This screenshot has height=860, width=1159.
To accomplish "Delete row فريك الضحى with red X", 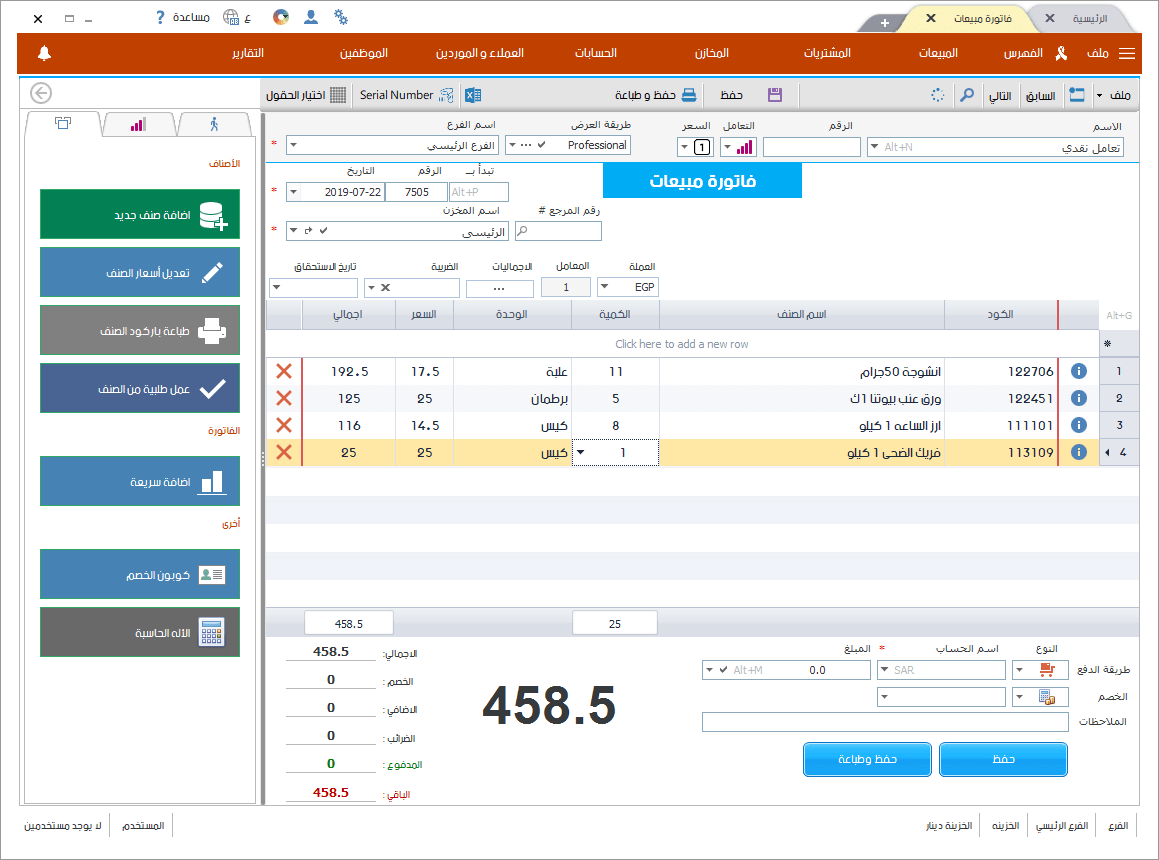I will 284,452.
